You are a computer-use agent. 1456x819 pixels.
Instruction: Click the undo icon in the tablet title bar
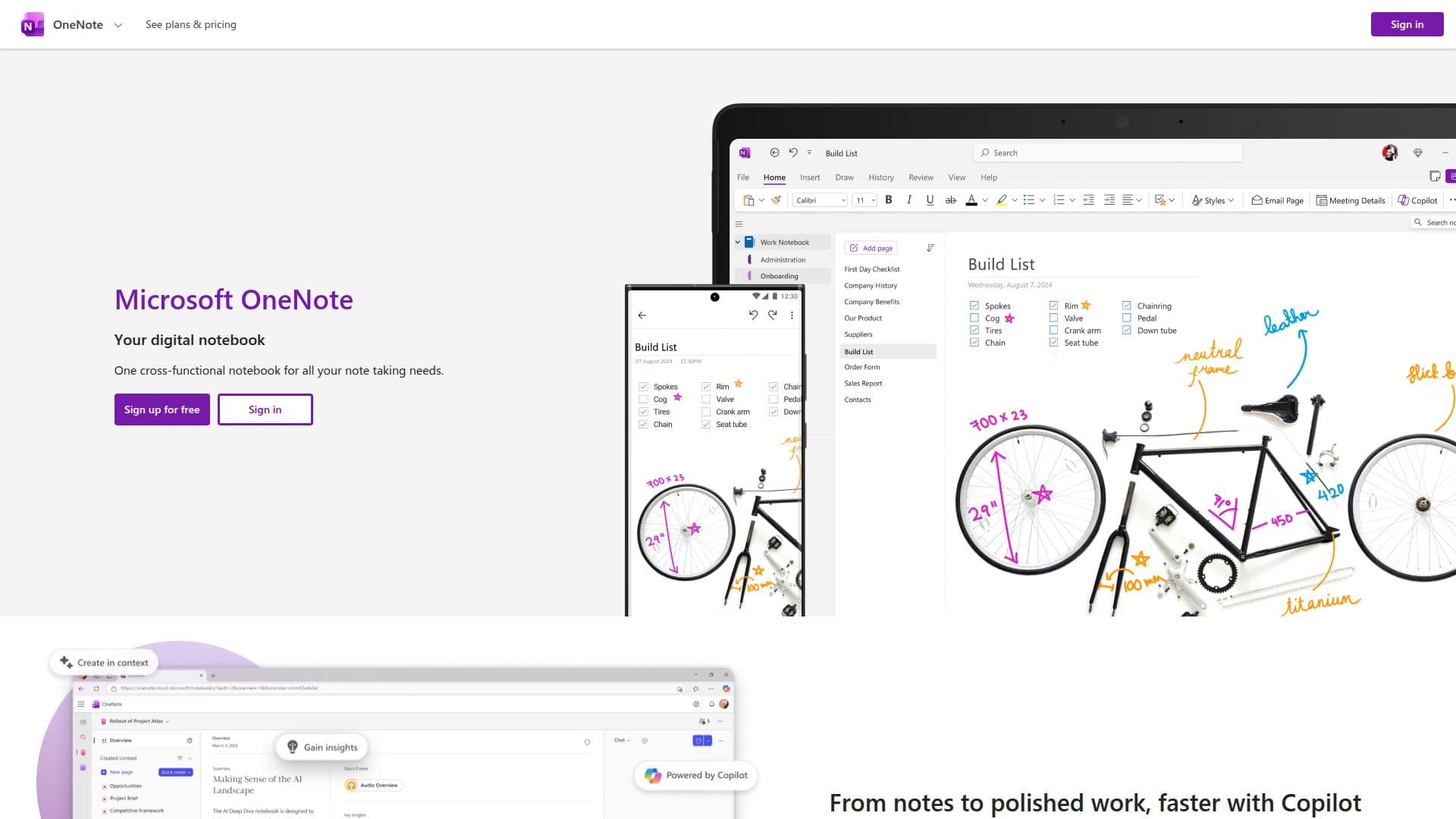point(793,152)
